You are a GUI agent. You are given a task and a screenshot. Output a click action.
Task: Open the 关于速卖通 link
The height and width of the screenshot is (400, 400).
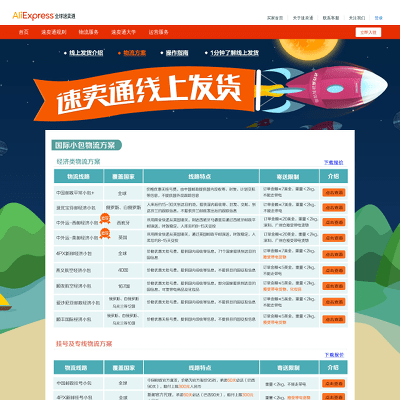[x=303, y=18]
